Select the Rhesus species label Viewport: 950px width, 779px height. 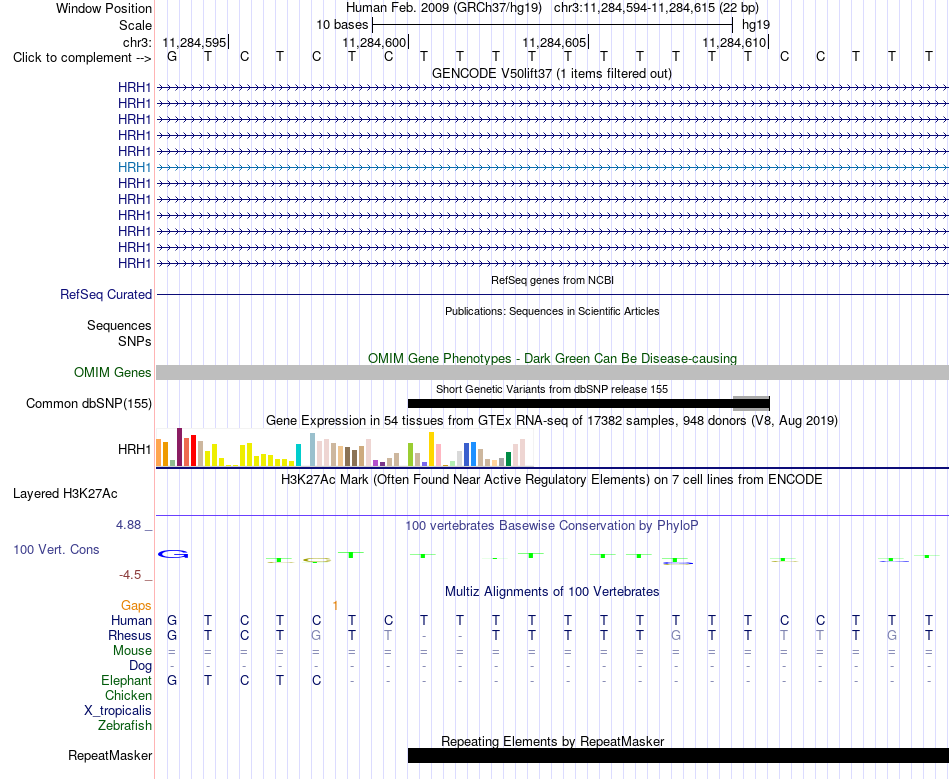click(130, 635)
